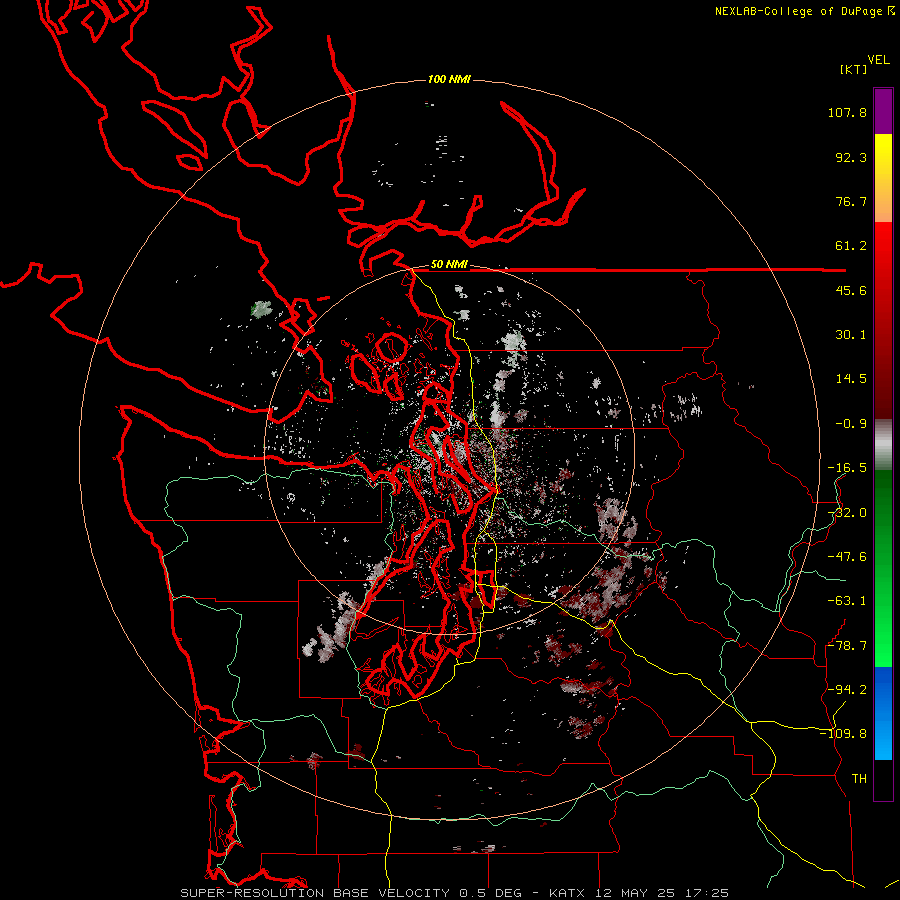Click the 30.1 velocity scale value
The height and width of the screenshot is (900, 900).
pyautogui.click(x=851, y=335)
